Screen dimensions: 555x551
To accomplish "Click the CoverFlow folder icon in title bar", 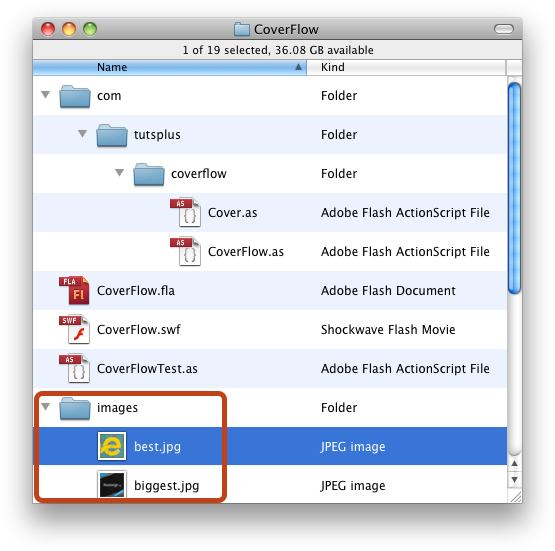I will click(x=242, y=29).
